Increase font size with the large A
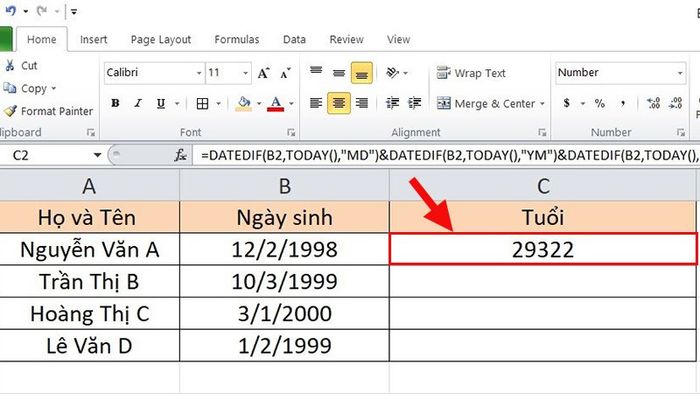700x394 pixels. coord(263,73)
